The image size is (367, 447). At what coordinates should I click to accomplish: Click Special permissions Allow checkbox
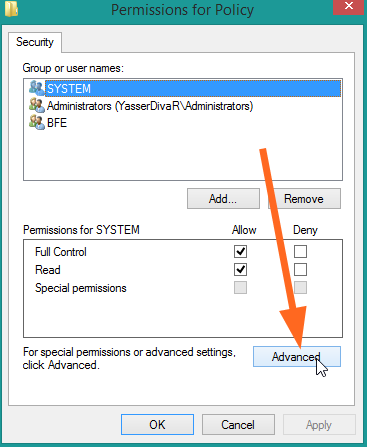coord(240,287)
